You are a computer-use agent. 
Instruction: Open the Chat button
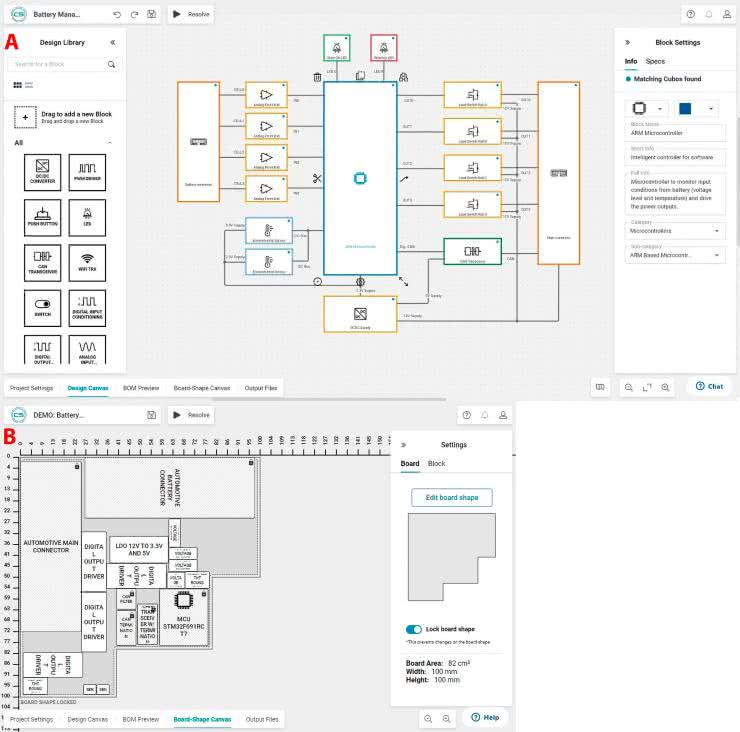(x=709, y=386)
